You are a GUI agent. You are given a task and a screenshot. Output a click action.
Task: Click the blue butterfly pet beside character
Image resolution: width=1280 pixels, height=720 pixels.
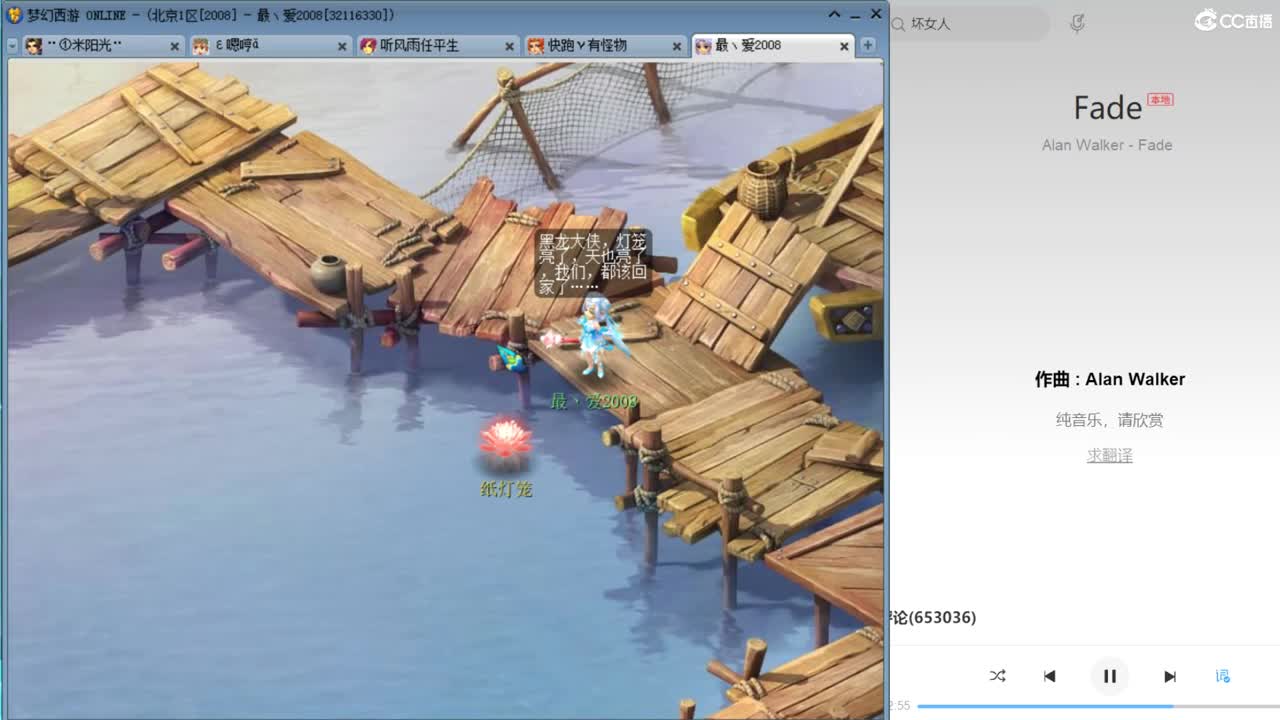pyautogui.click(x=511, y=358)
